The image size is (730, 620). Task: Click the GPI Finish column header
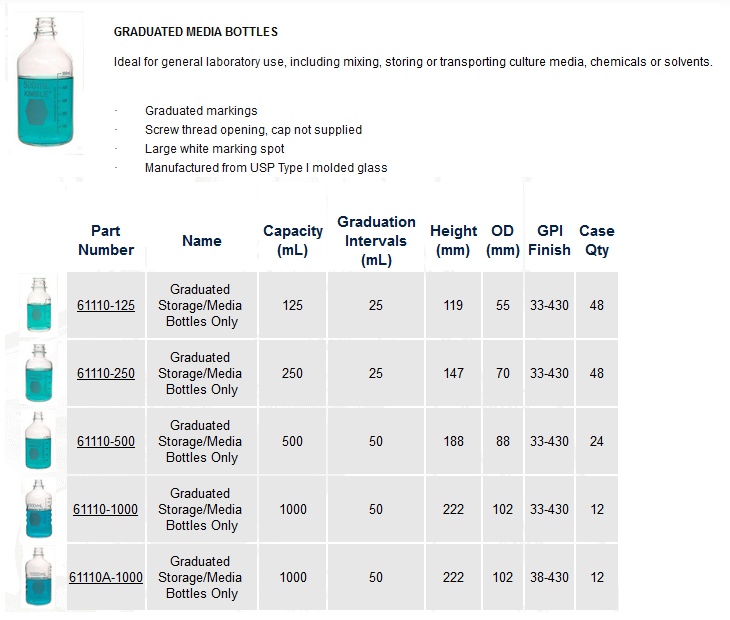549,240
